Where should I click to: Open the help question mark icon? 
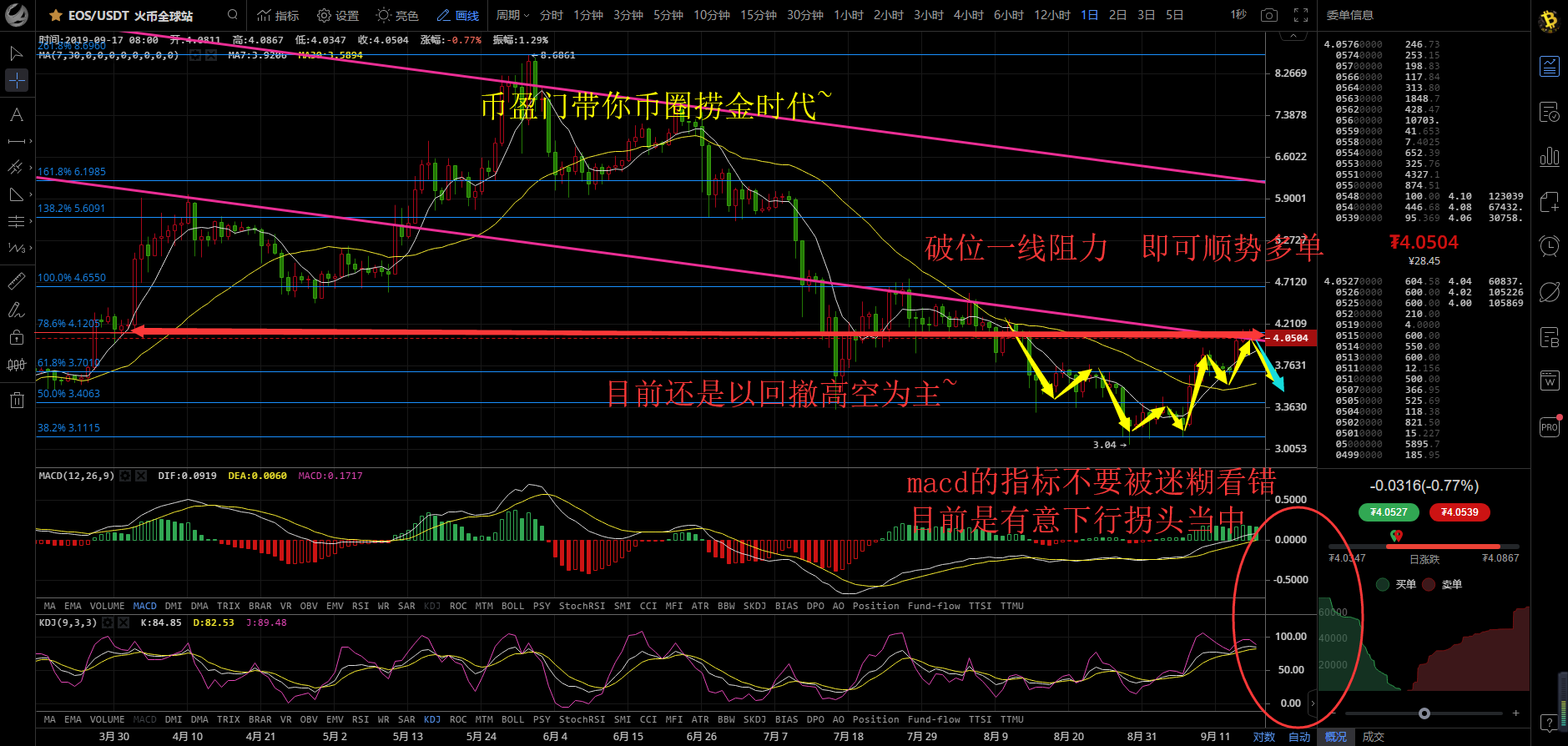[x=1550, y=723]
